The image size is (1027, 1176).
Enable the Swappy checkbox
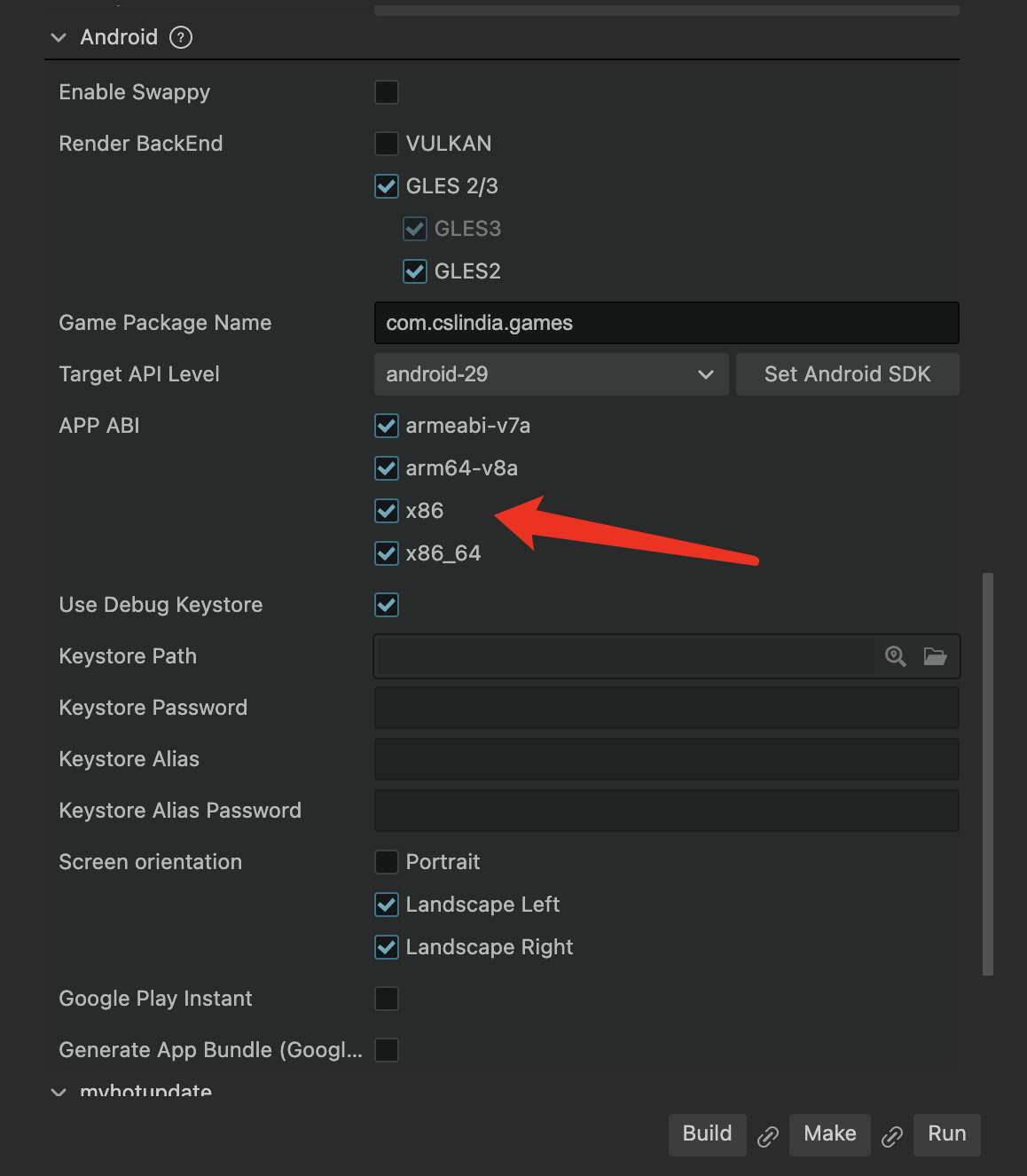tap(387, 92)
